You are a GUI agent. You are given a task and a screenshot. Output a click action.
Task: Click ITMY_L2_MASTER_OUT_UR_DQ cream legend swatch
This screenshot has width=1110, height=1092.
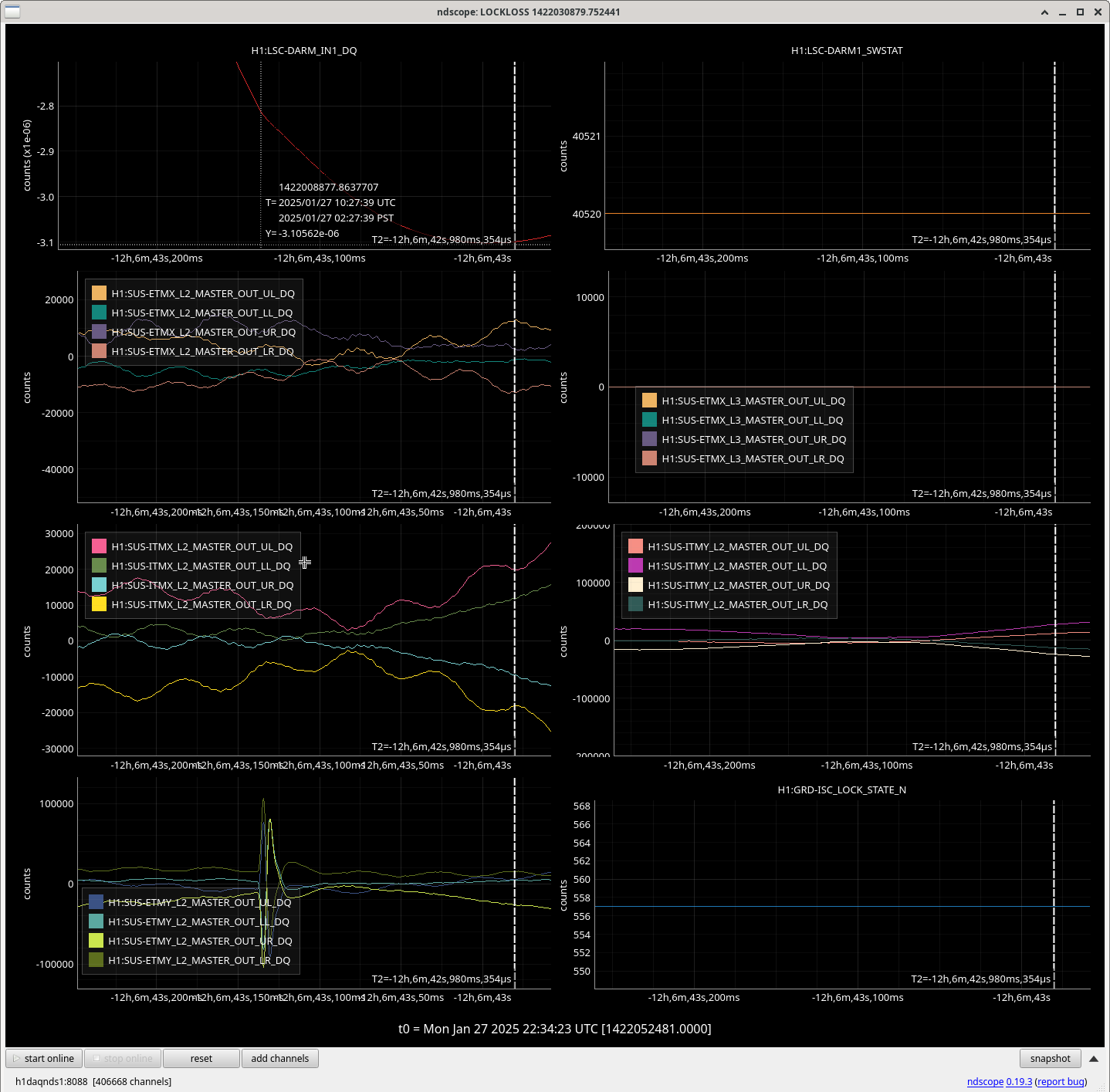coord(635,585)
